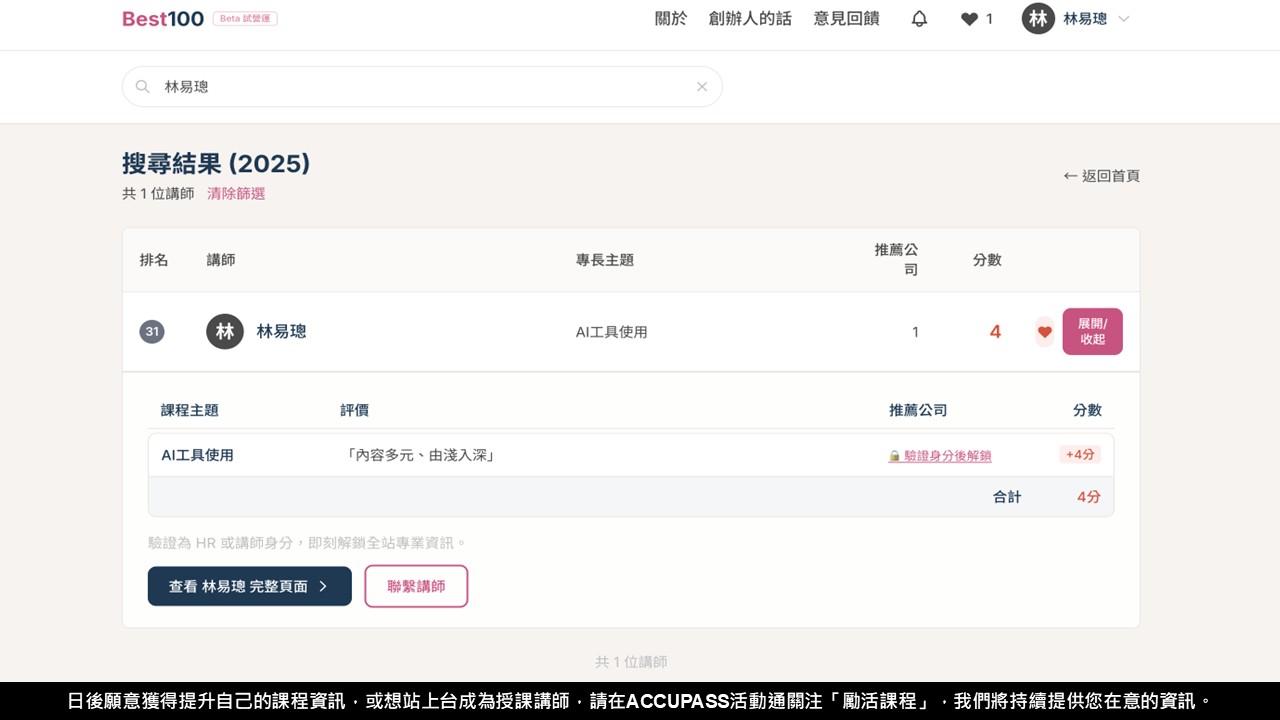Screen dimensions: 1280x720
Task: Click the Best100 logo
Action: [x=163, y=19]
